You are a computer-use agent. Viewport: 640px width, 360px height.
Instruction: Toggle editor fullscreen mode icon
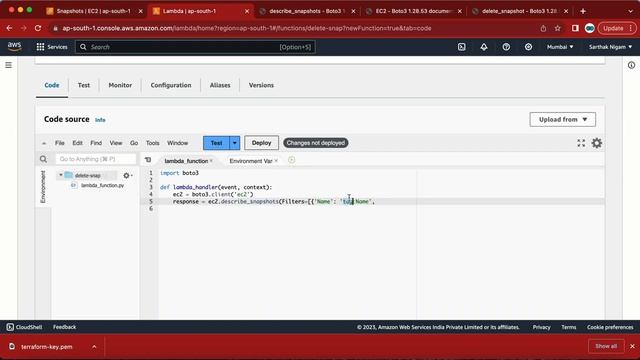[581, 143]
